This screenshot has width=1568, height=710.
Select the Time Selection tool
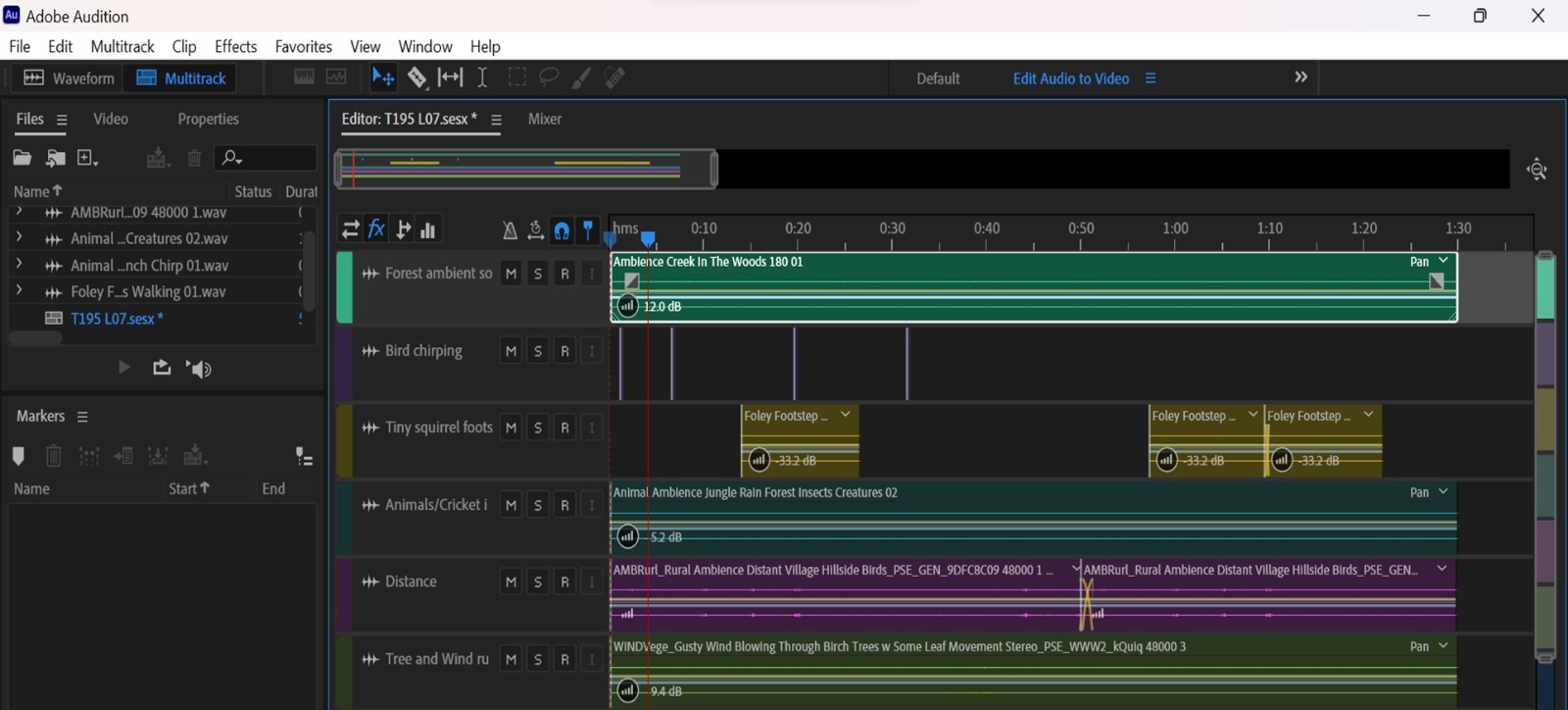click(x=482, y=77)
